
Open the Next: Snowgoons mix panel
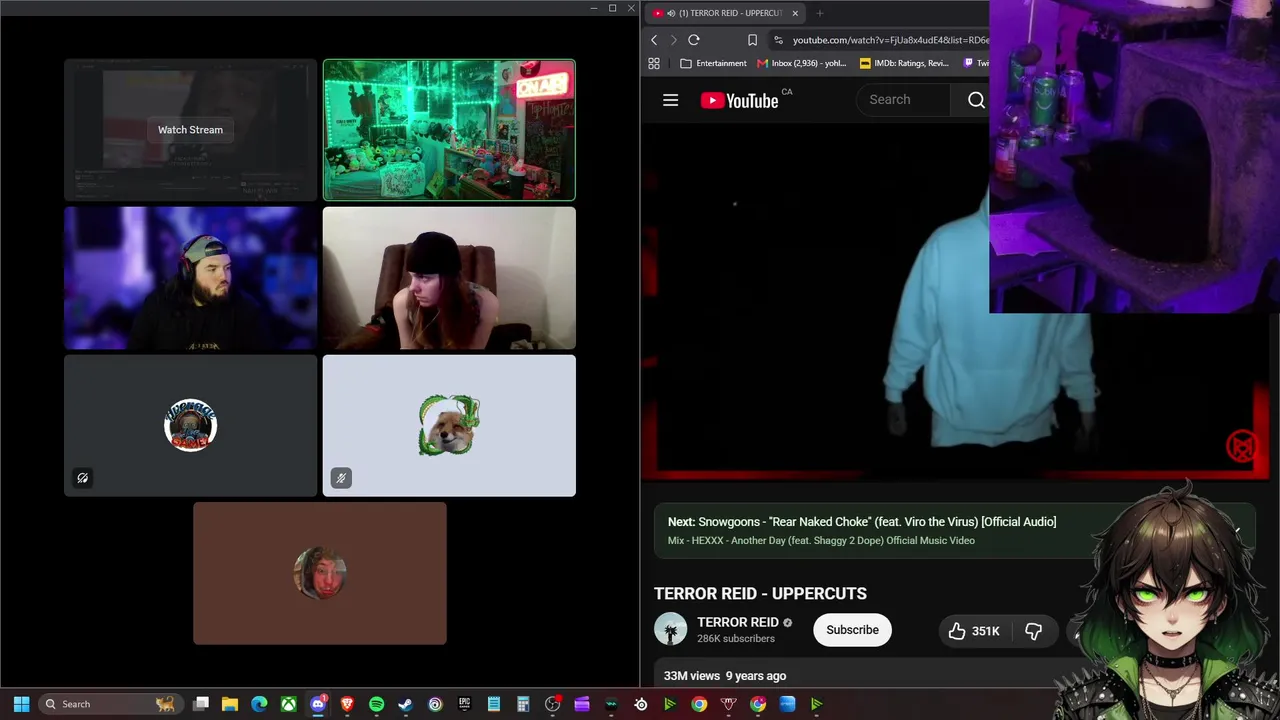(x=955, y=531)
